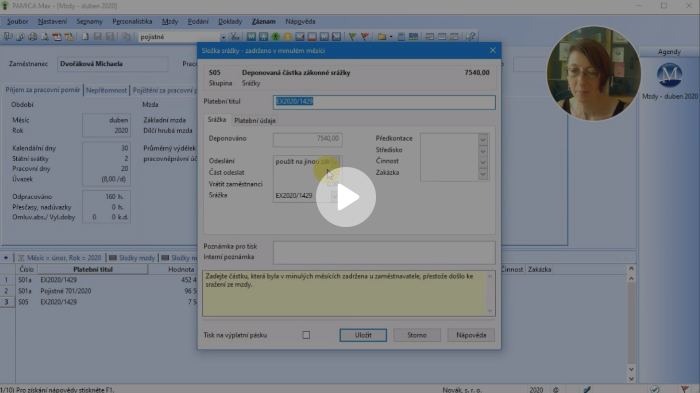
Task: Open the Doklady menu
Action: point(230,21)
